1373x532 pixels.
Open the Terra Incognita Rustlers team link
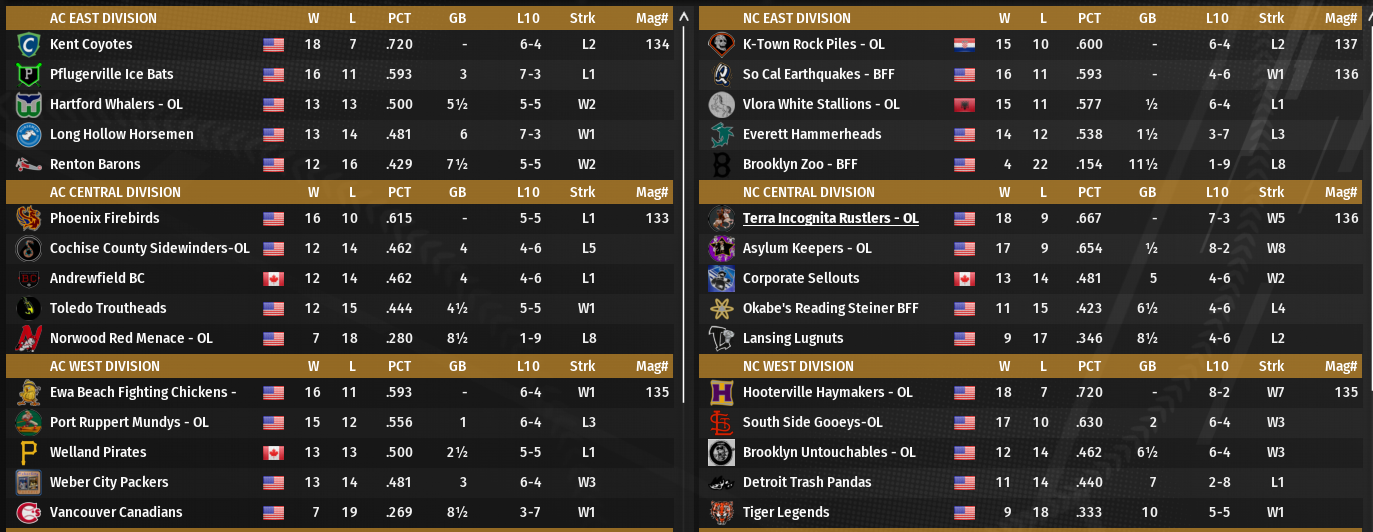coord(830,219)
